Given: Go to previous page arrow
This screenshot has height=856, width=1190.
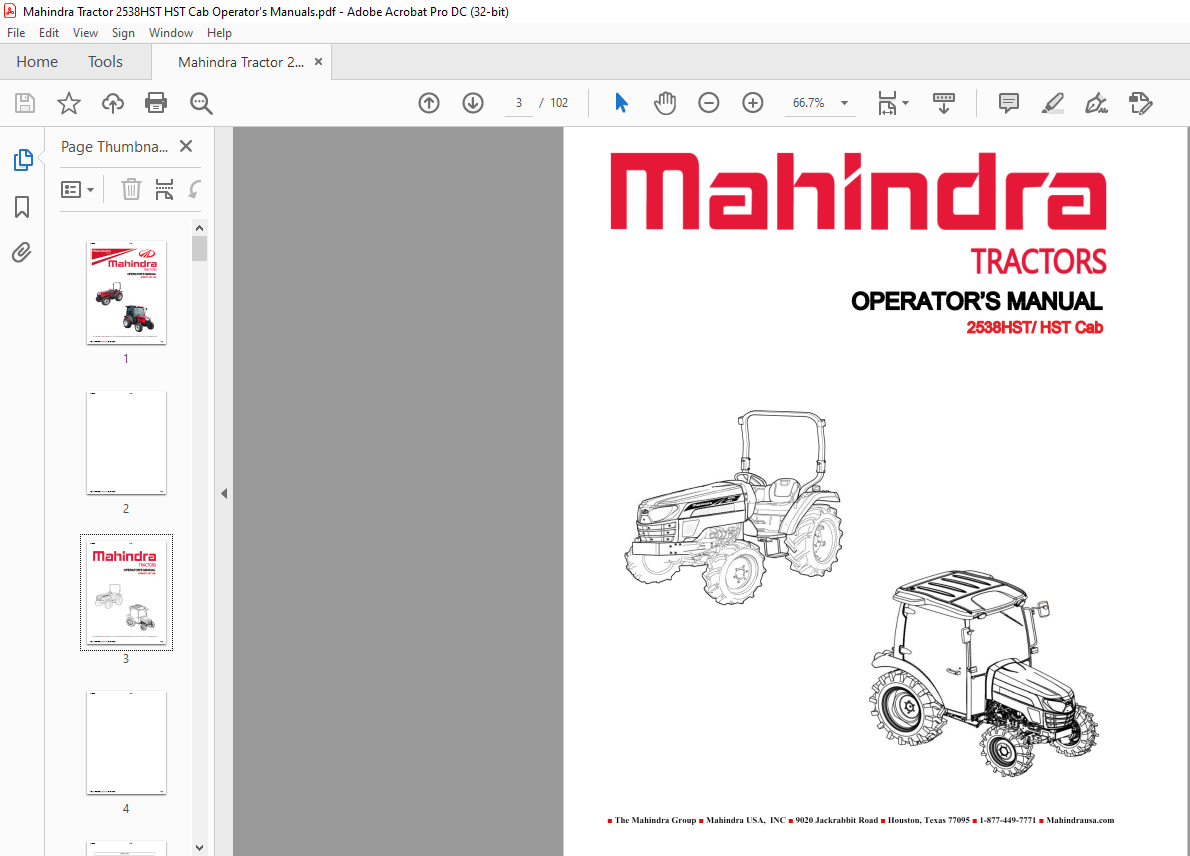Looking at the screenshot, I should click(429, 102).
